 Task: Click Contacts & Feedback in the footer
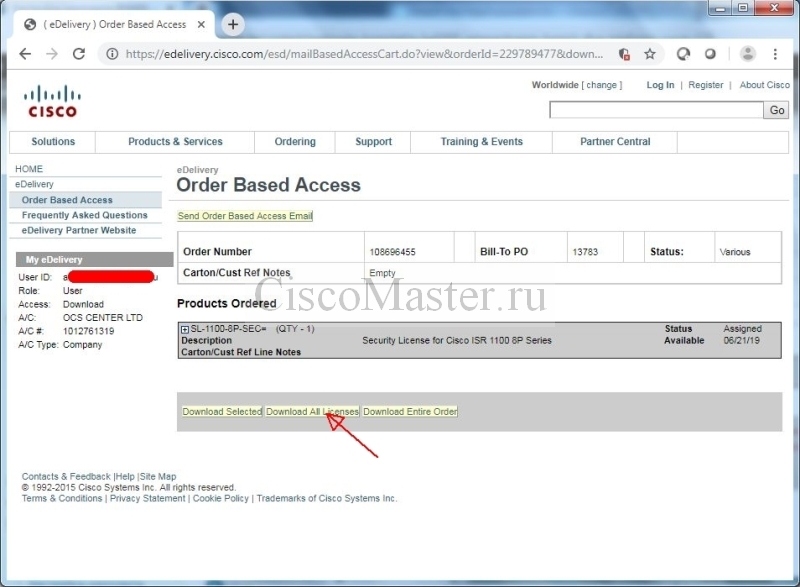66,476
